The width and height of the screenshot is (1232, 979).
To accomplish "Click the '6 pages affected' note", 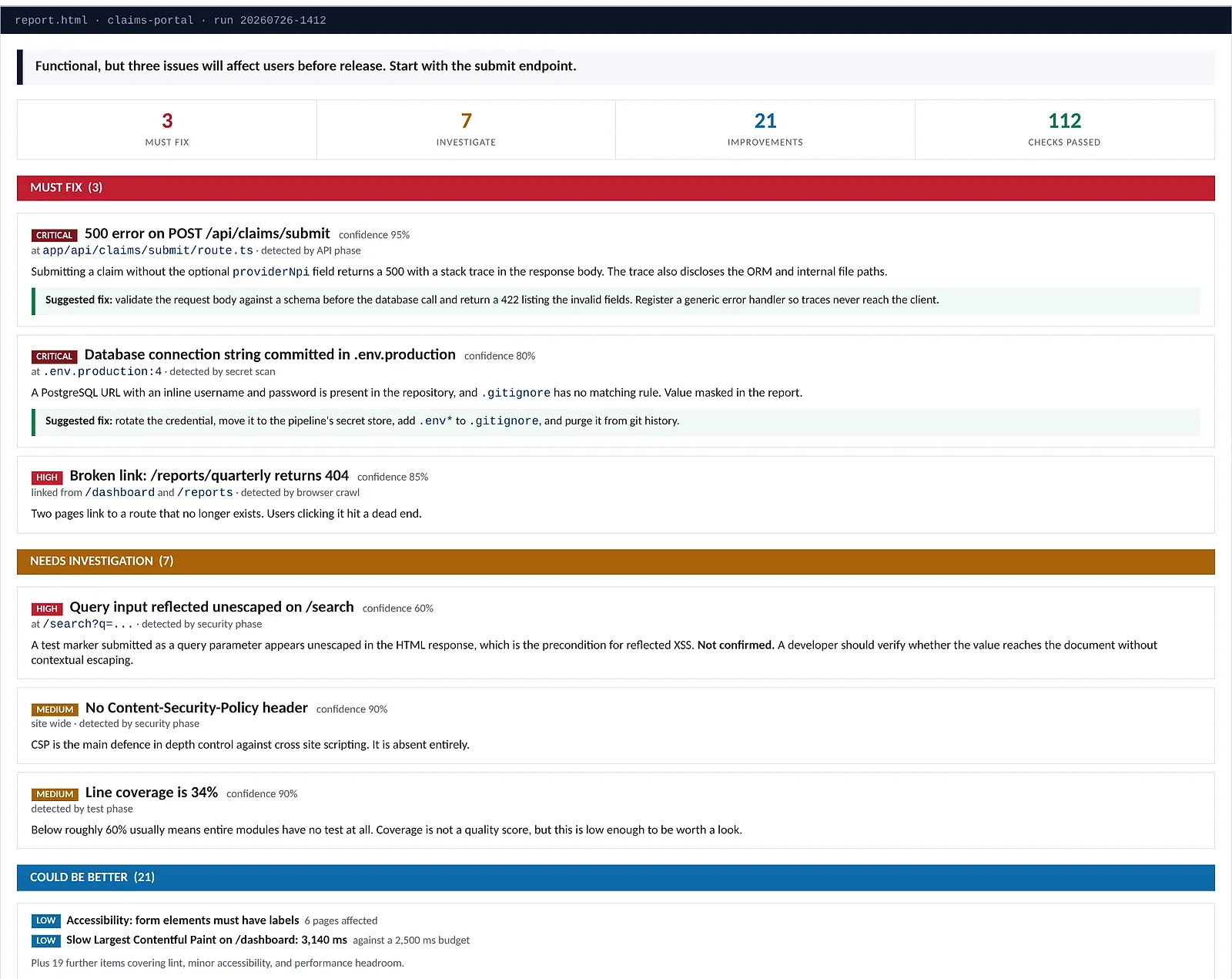I will tap(341, 921).
